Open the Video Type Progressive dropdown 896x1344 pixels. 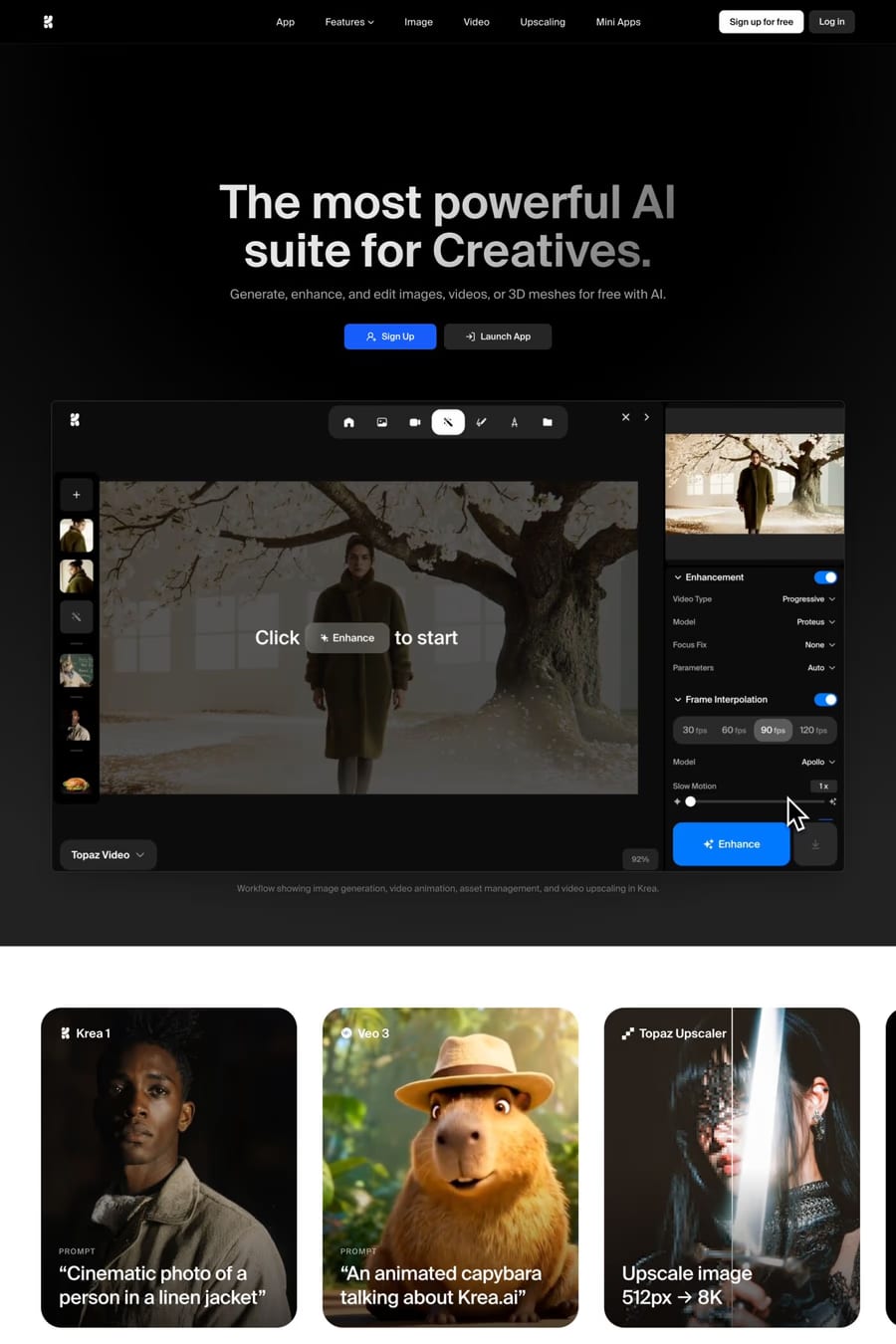808,599
